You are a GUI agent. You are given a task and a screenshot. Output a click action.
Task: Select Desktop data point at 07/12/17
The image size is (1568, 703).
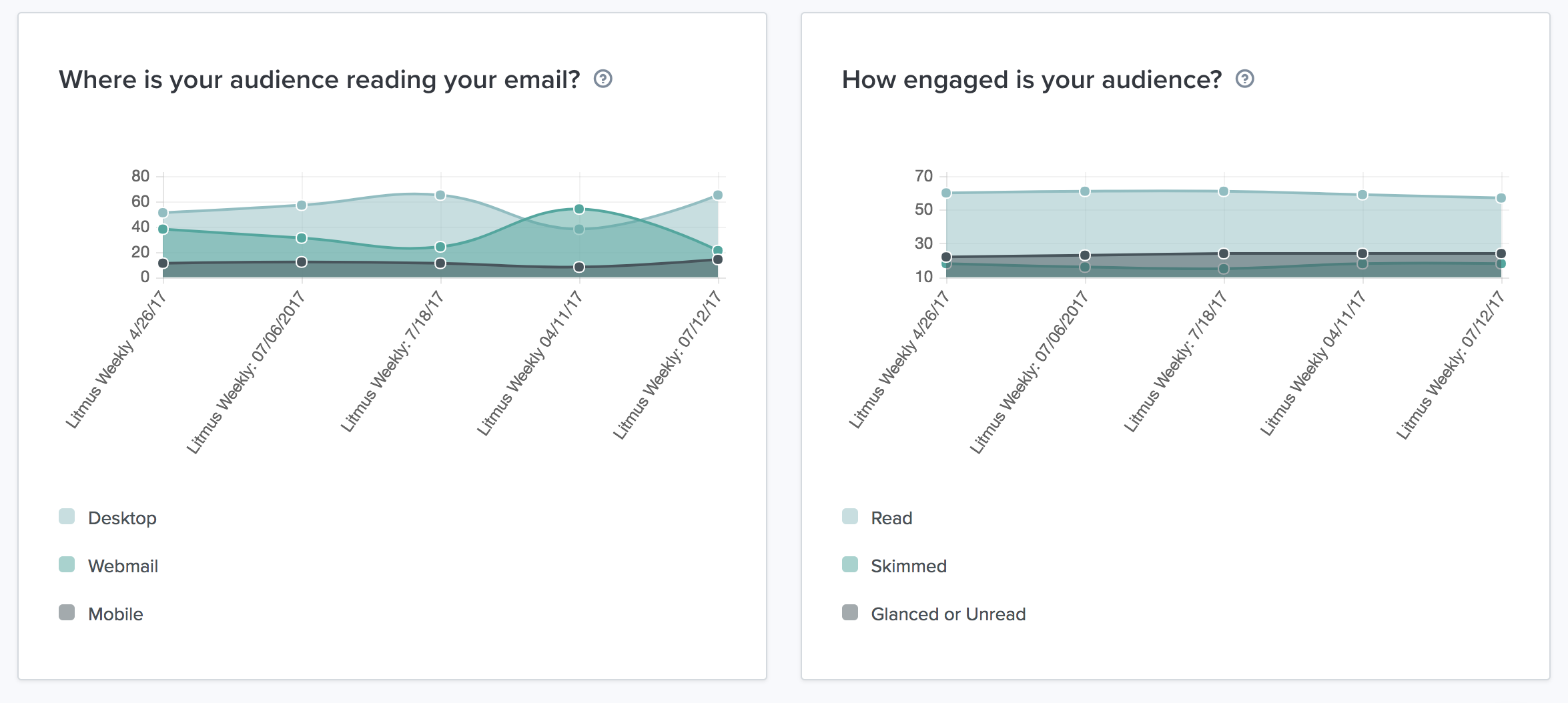point(718,195)
